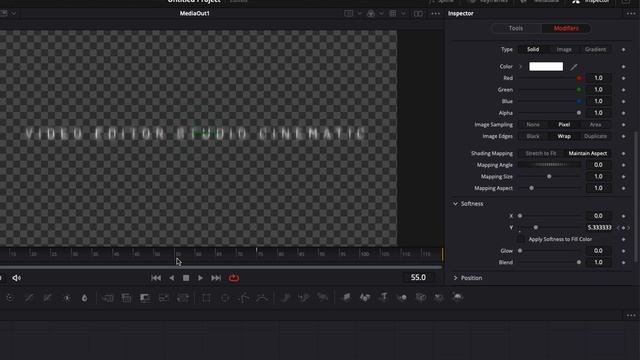Image resolution: width=640 pixels, height=360 pixels.
Task: Open Inspector panel three-dot options menu
Action: click(x=631, y=13)
